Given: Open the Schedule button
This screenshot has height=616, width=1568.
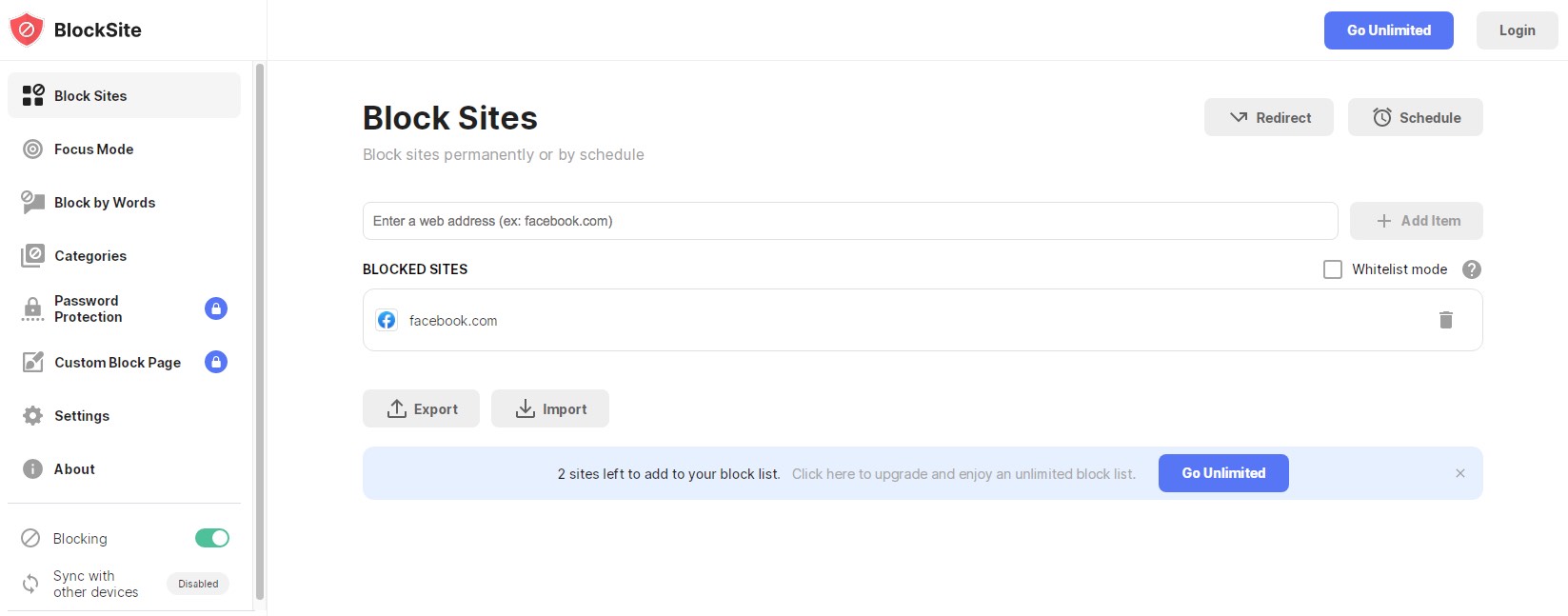Looking at the screenshot, I should pos(1416,117).
